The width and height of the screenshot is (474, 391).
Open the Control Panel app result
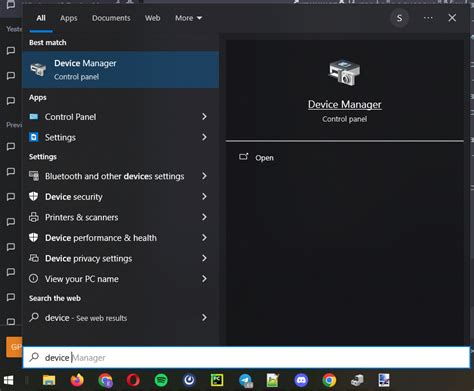pyautogui.click(x=121, y=117)
